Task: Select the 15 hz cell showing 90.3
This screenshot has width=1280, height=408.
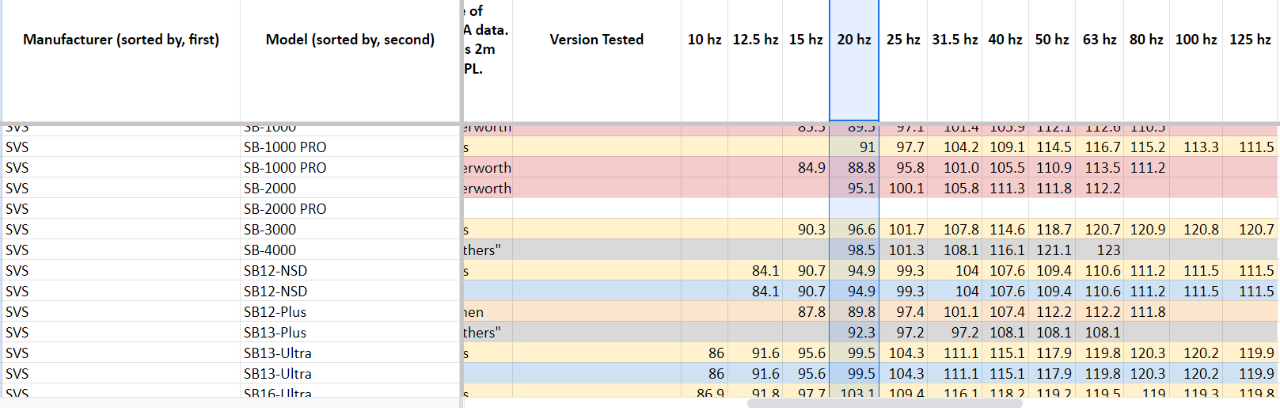Action: click(x=806, y=229)
